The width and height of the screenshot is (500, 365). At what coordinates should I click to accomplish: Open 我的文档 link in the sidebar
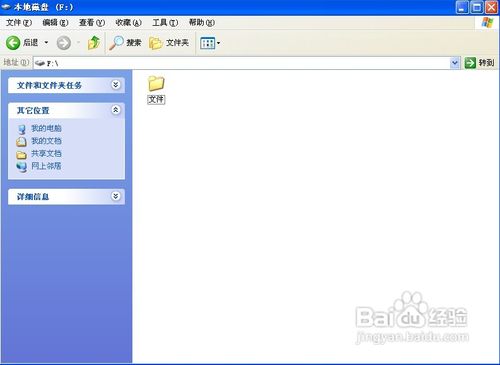(46, 141)
